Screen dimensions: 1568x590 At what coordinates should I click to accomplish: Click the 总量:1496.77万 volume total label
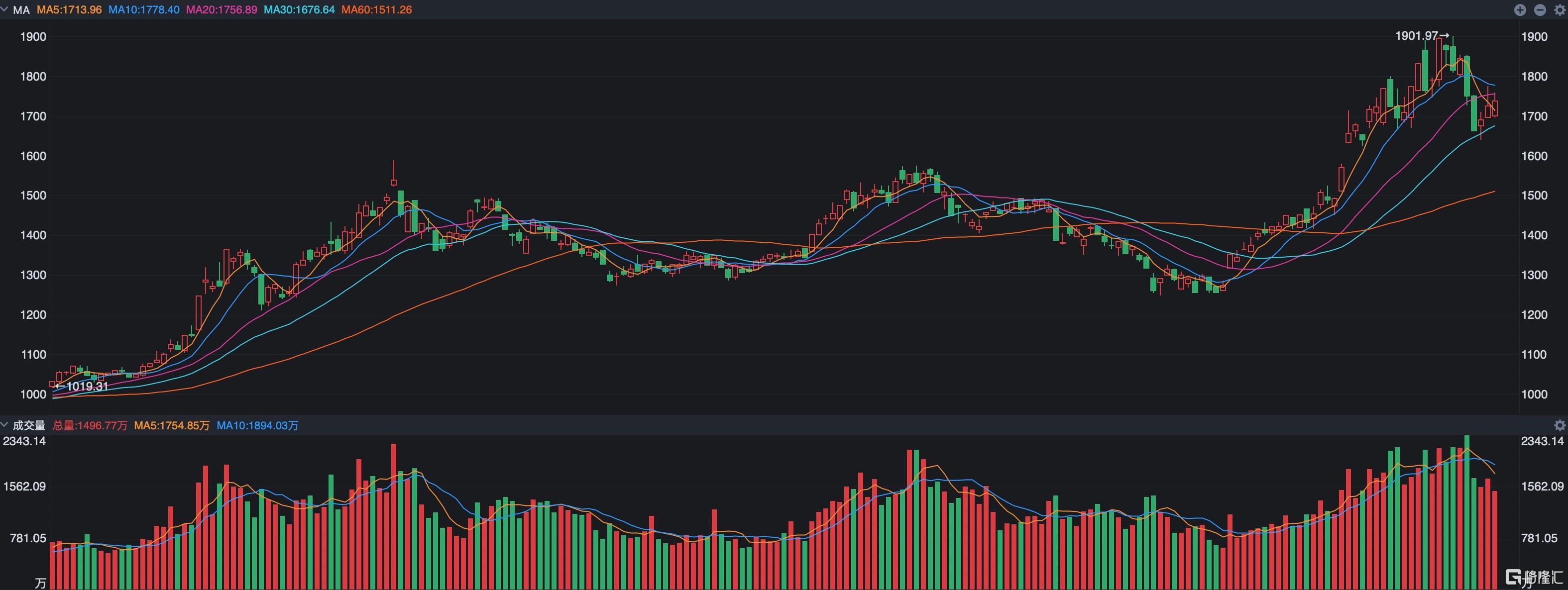point(90,425)
